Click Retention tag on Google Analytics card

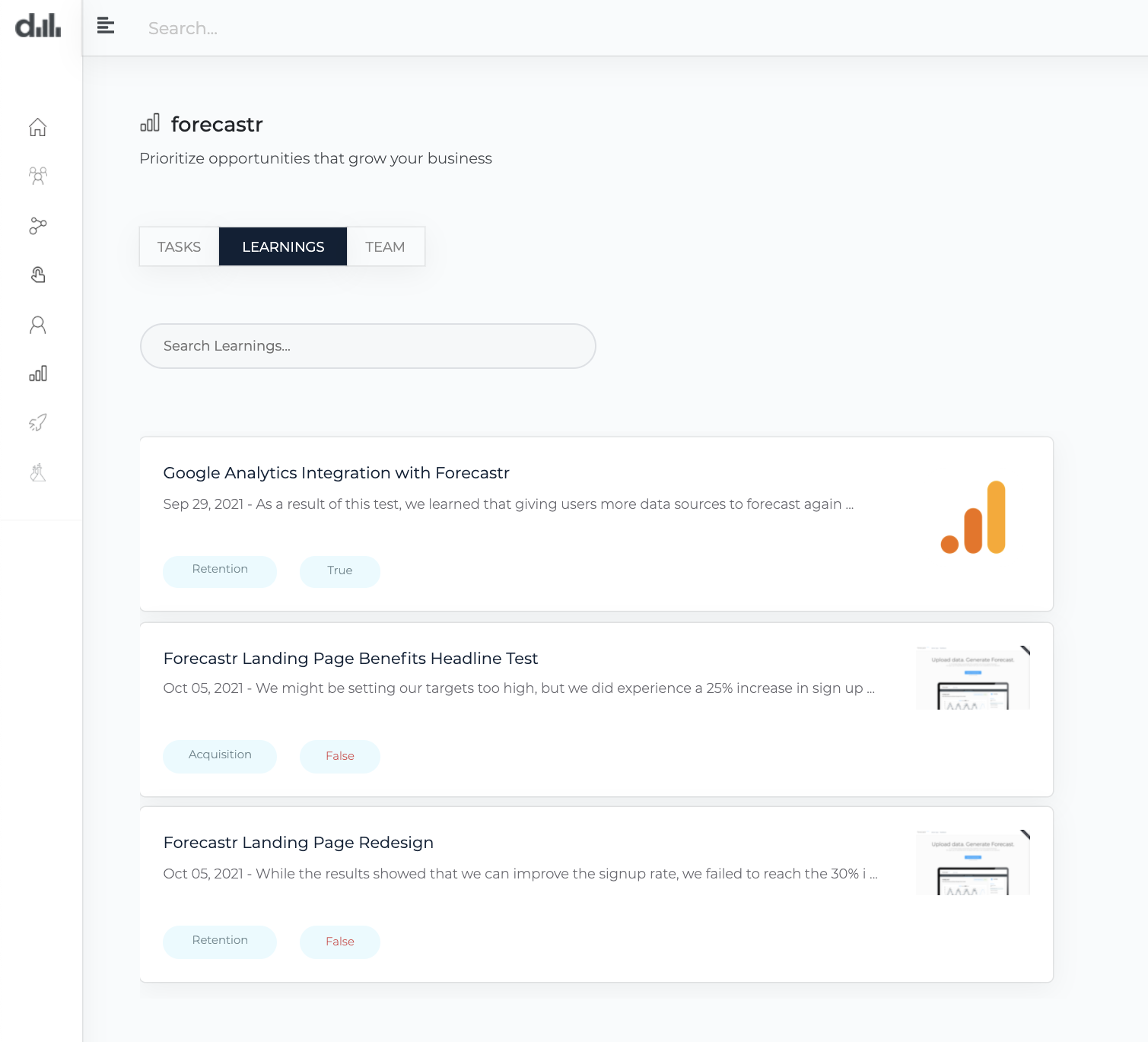point(220,571)
